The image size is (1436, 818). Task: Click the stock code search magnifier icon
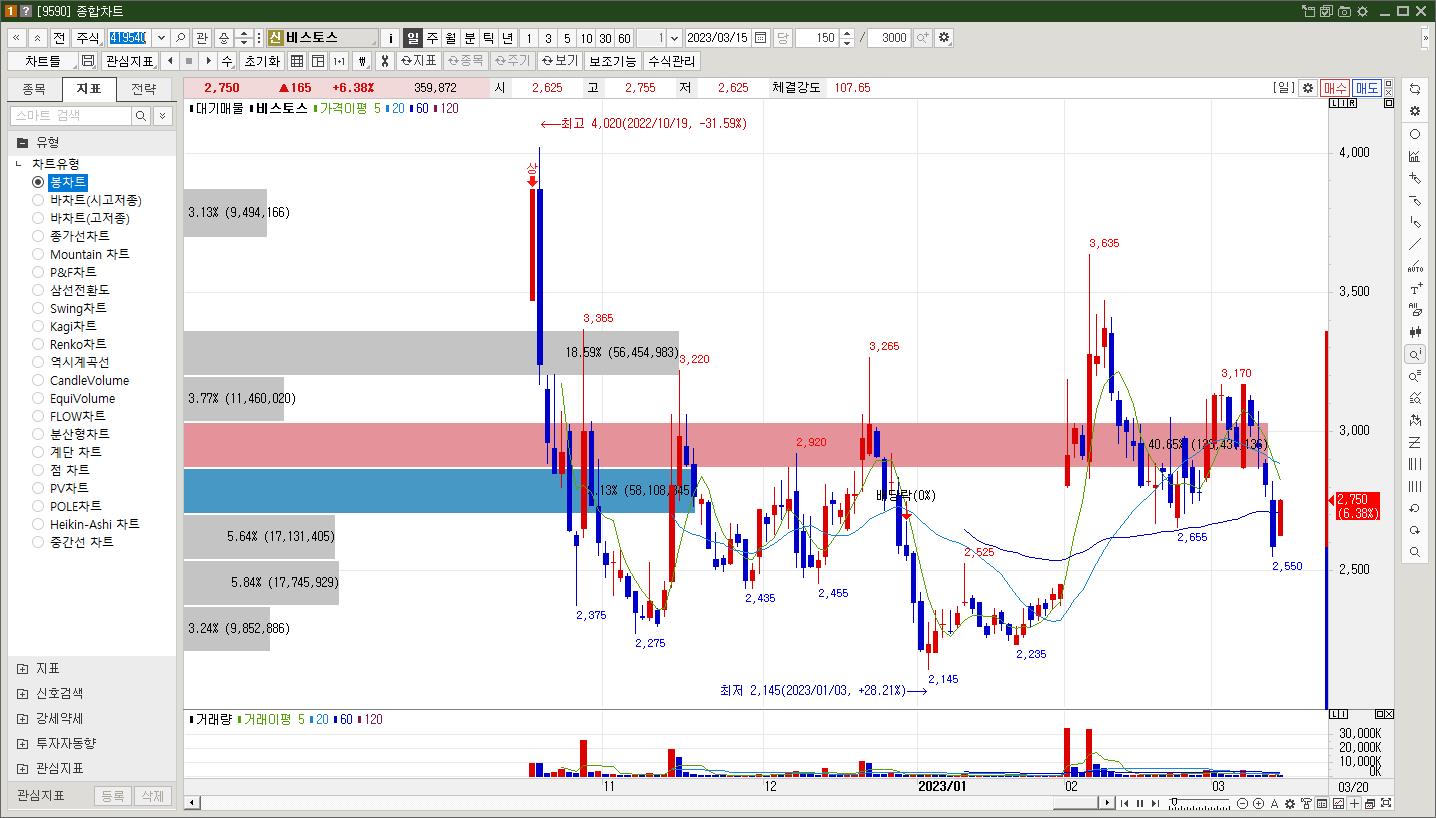coord(180,38)
